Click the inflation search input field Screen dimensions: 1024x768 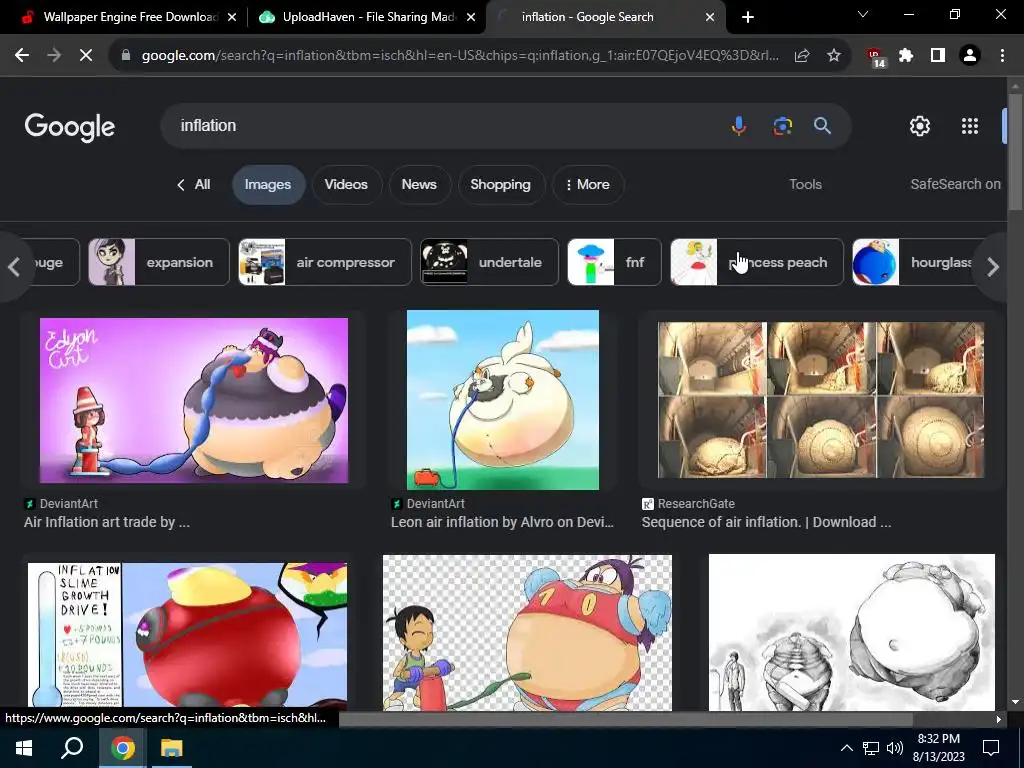[x=444, y=125]
